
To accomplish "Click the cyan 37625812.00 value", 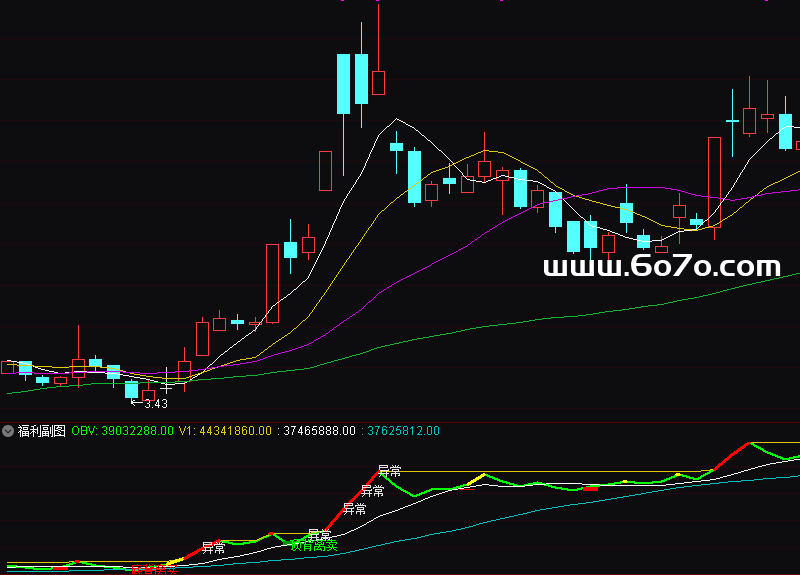I will (x=403, y=431).
